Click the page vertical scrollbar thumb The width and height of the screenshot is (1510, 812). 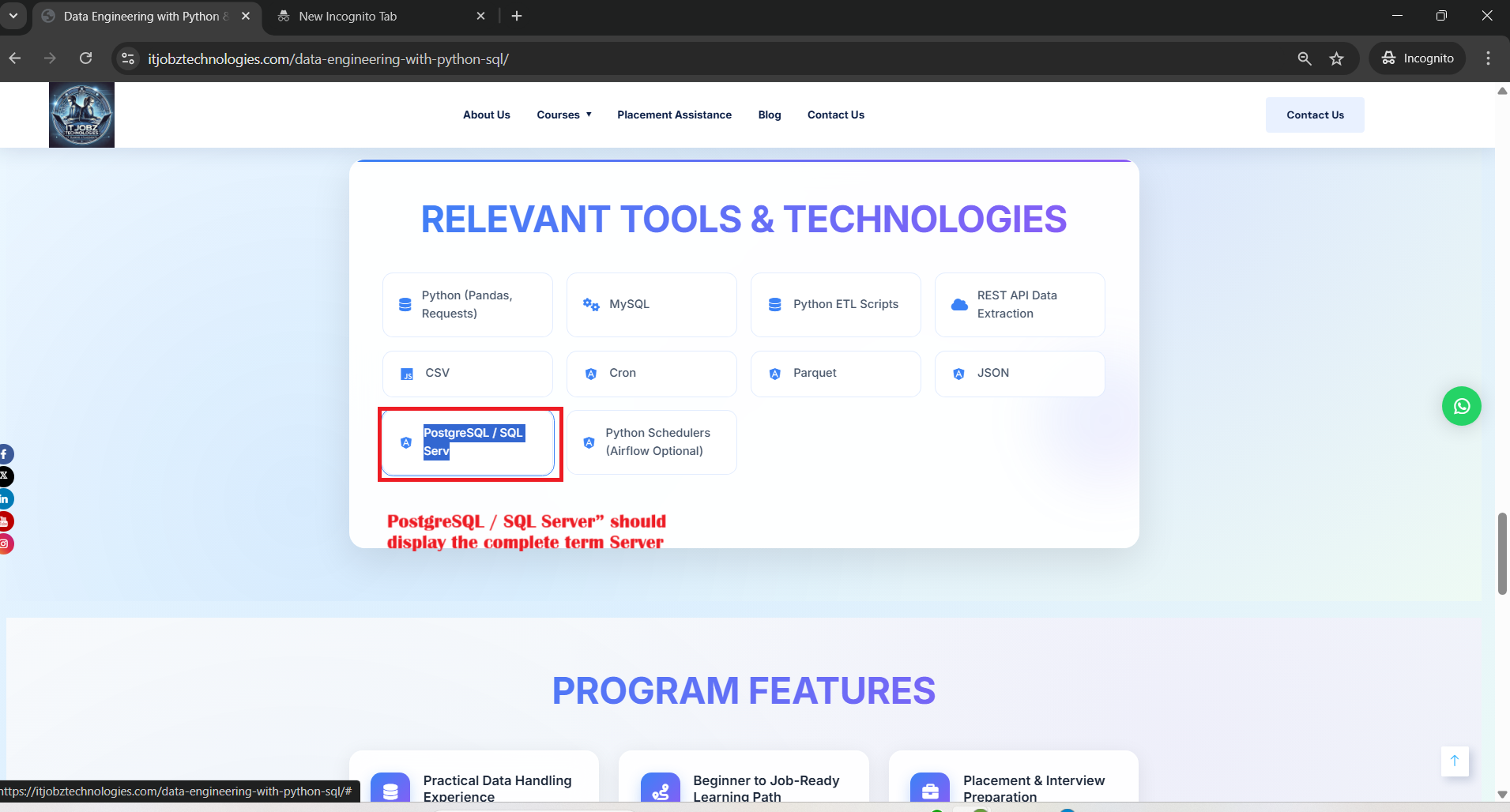1502,553
